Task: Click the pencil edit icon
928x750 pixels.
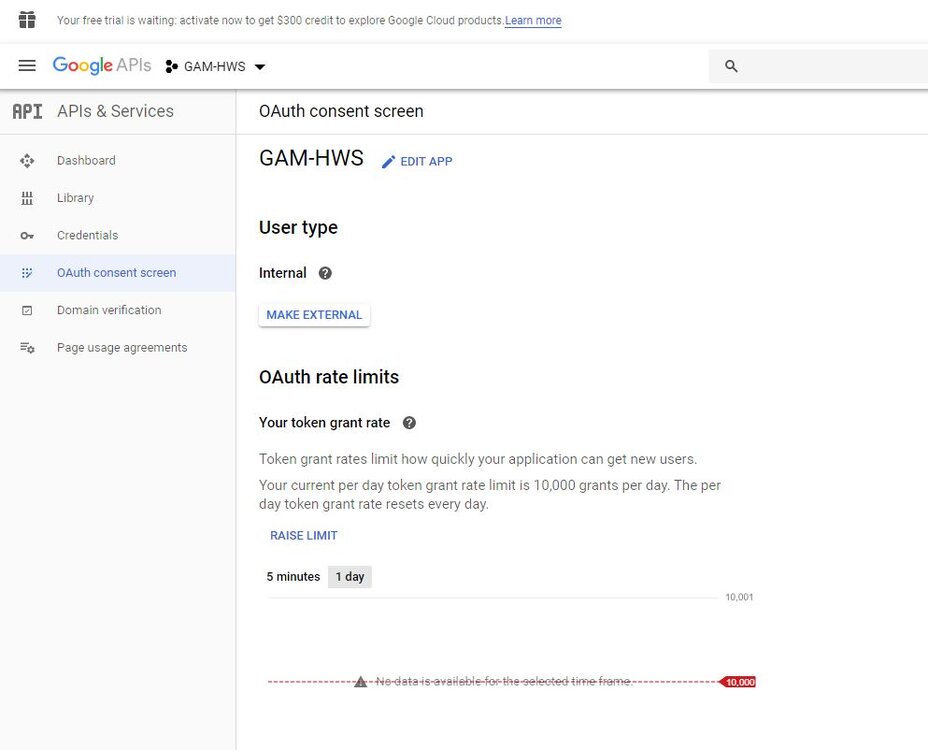Action: pos(388,162)
